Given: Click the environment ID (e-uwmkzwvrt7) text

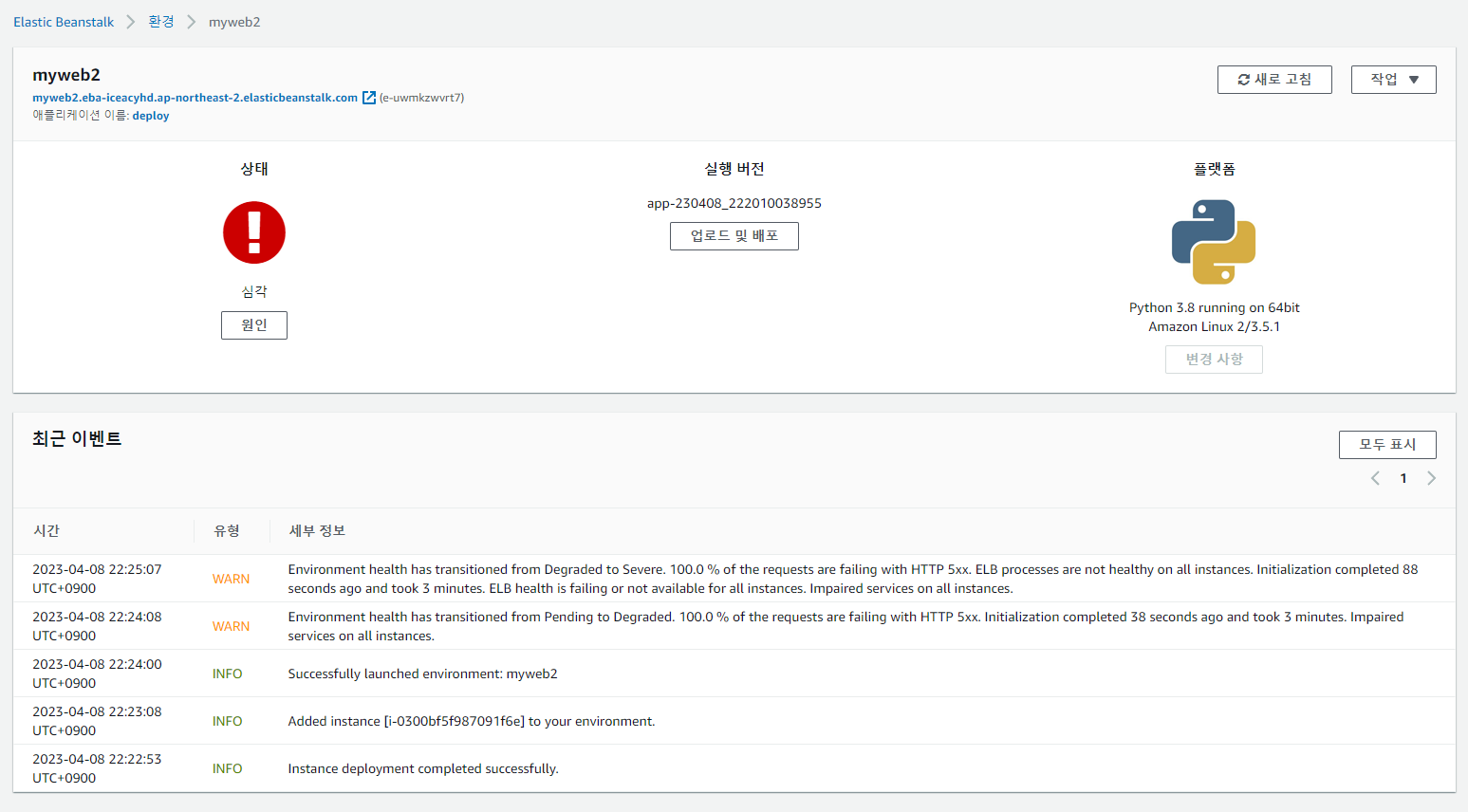Looking at the screenshot, I should [x=421, y=98].
